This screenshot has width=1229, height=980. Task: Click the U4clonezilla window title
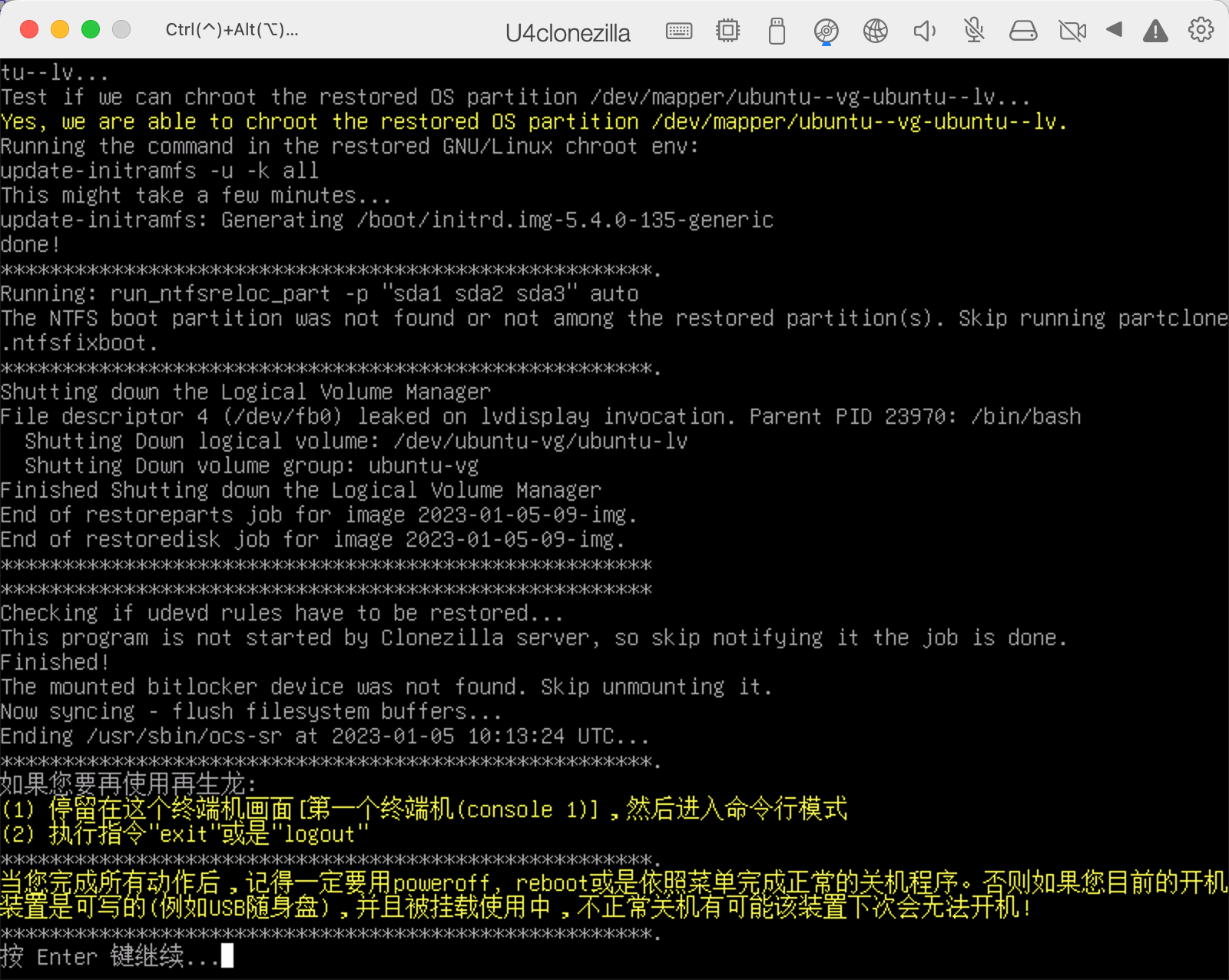point(568,33)
